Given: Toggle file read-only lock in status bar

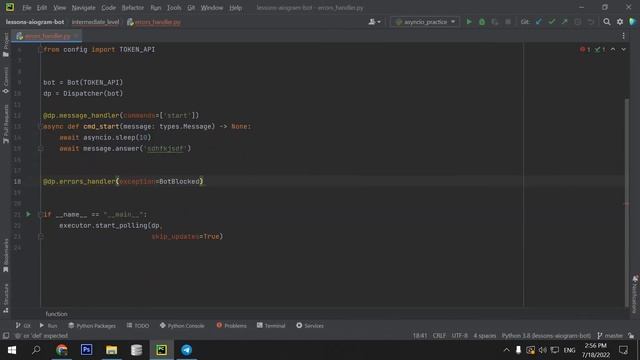Looking at the screenshot, I should [x=631, y=336].
